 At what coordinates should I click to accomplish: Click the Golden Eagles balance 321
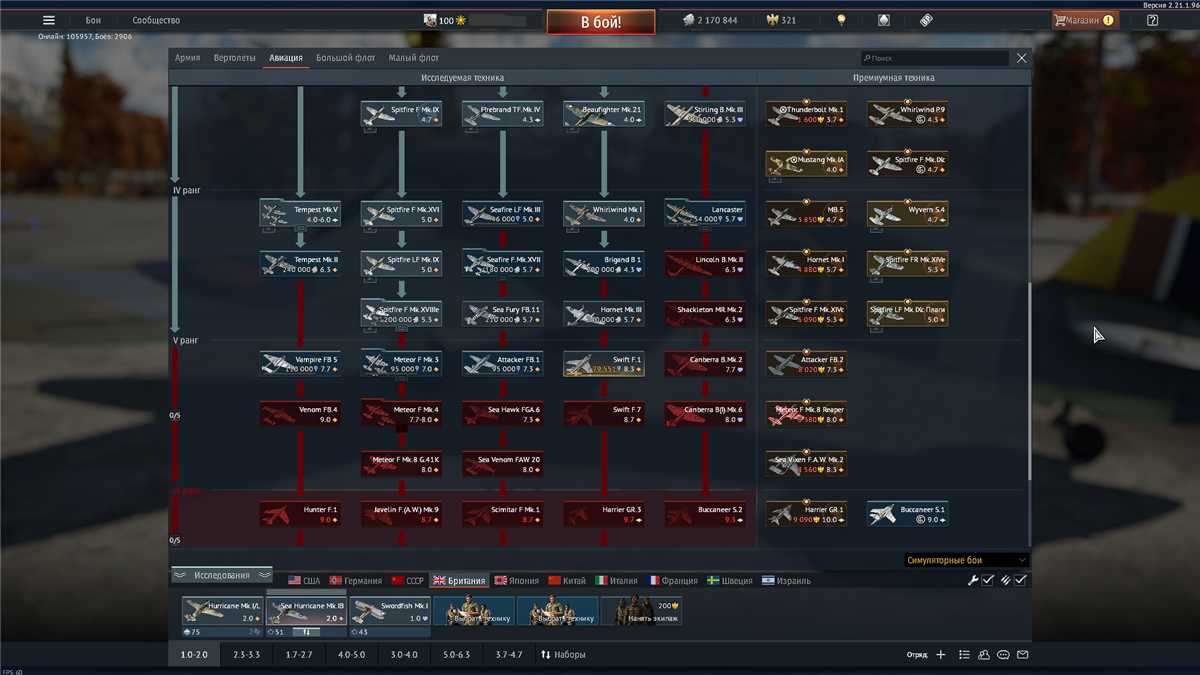pos(780,20)
